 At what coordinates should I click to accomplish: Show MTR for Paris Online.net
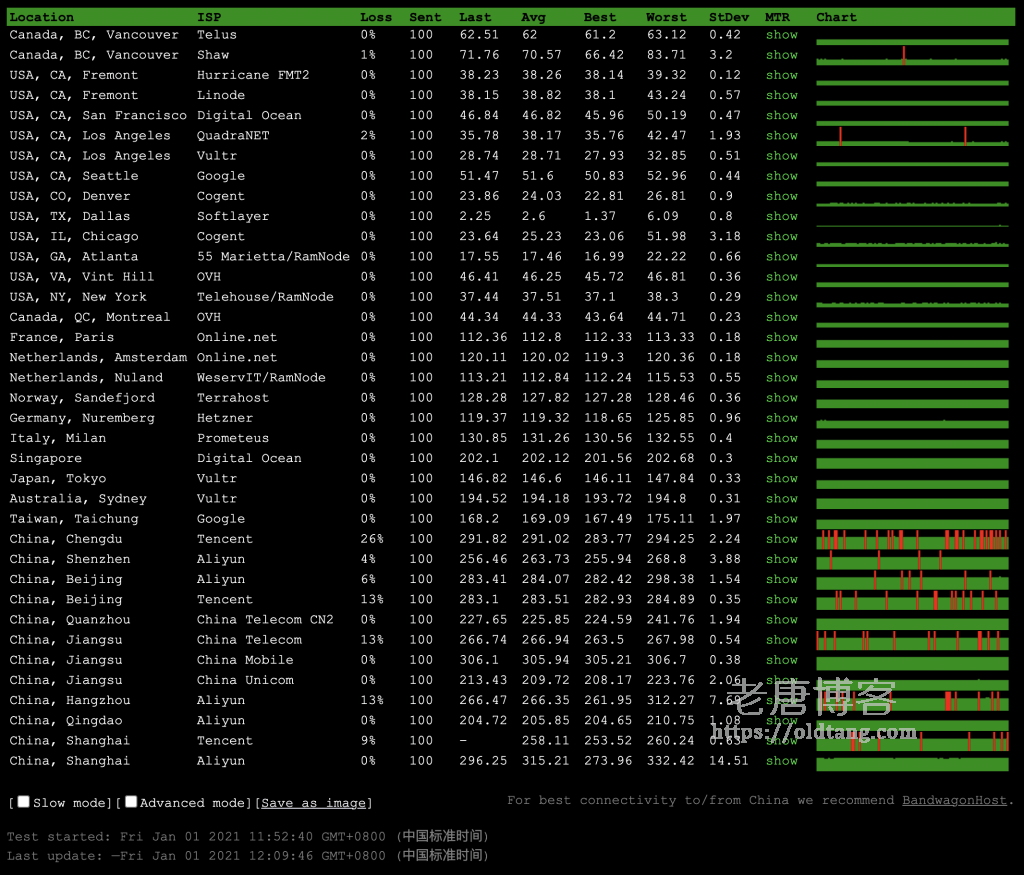781,337
